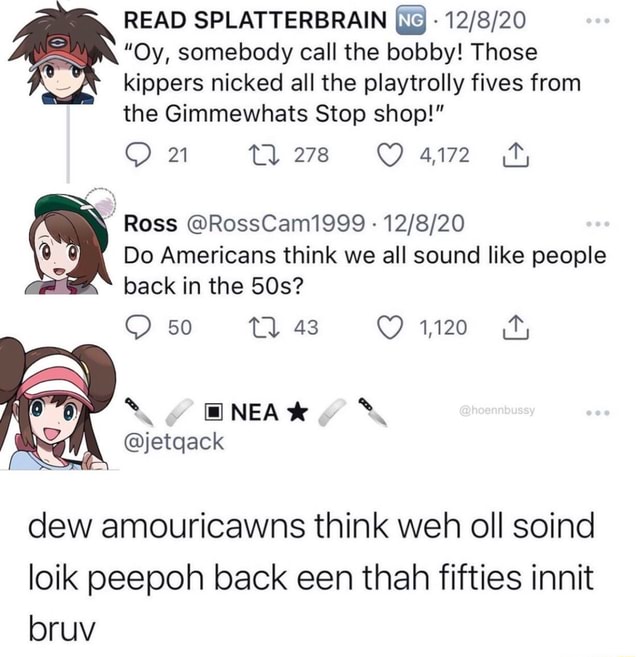Open more options on SPLATTERBRAIN tweet
The height and width of the screenshot is (657, 640).
[x=598, y=21]
